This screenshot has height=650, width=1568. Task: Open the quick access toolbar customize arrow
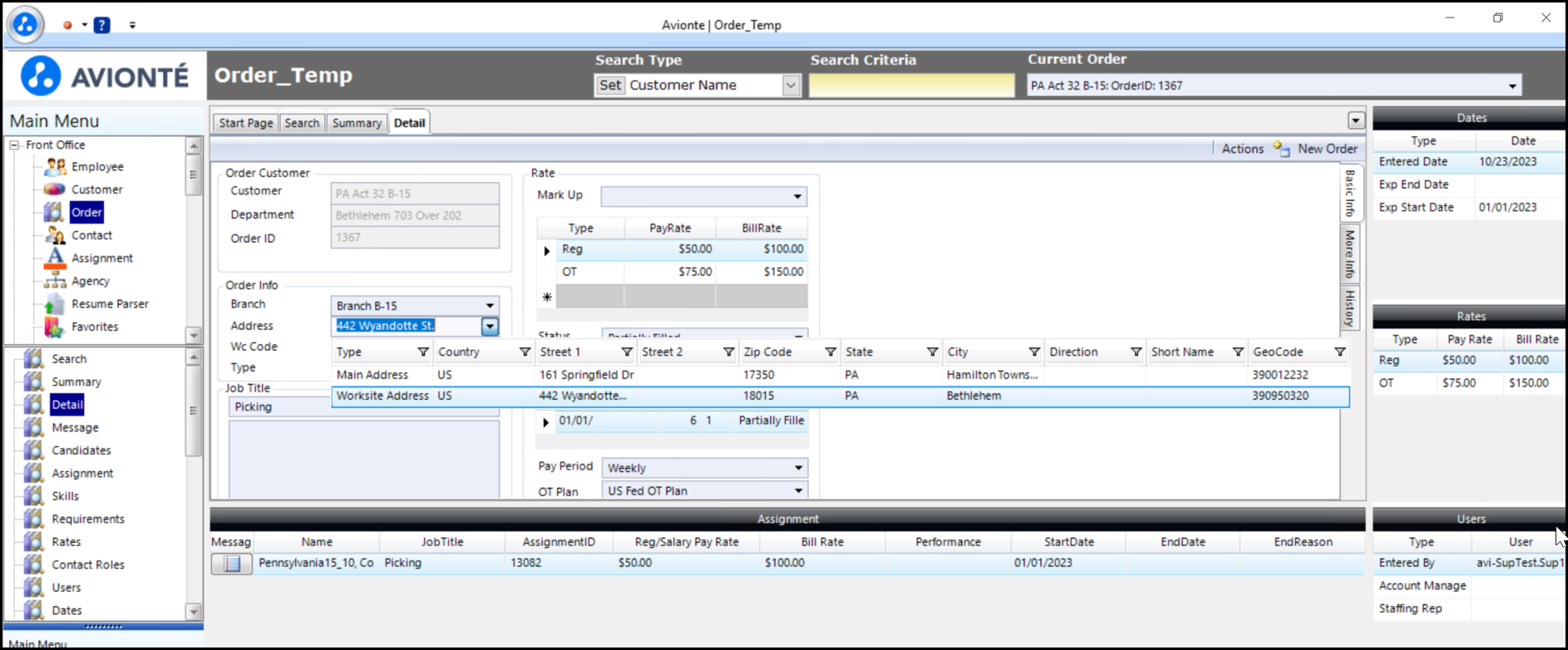point(132,25)
